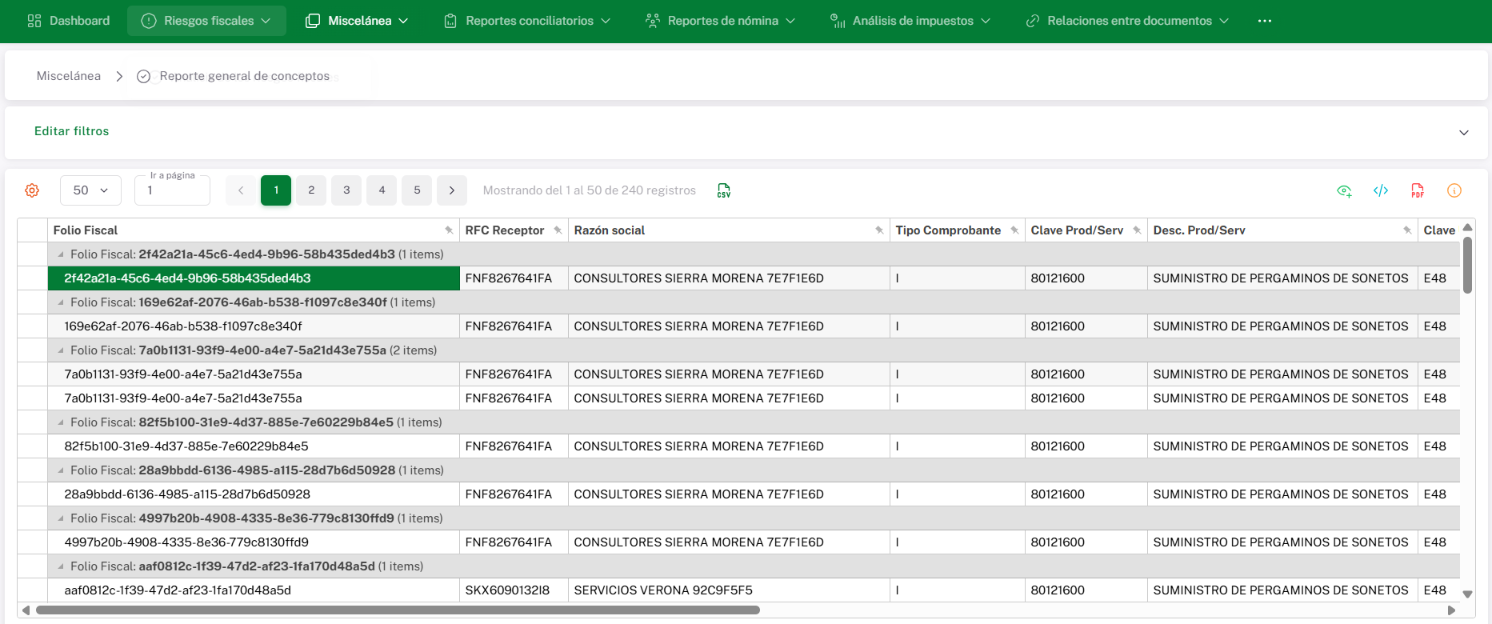Screen dimensions: 1492x624
Task: Click the Miscelánea breadcrumb link
Action: pyautogui.click(x=68, y=76)
